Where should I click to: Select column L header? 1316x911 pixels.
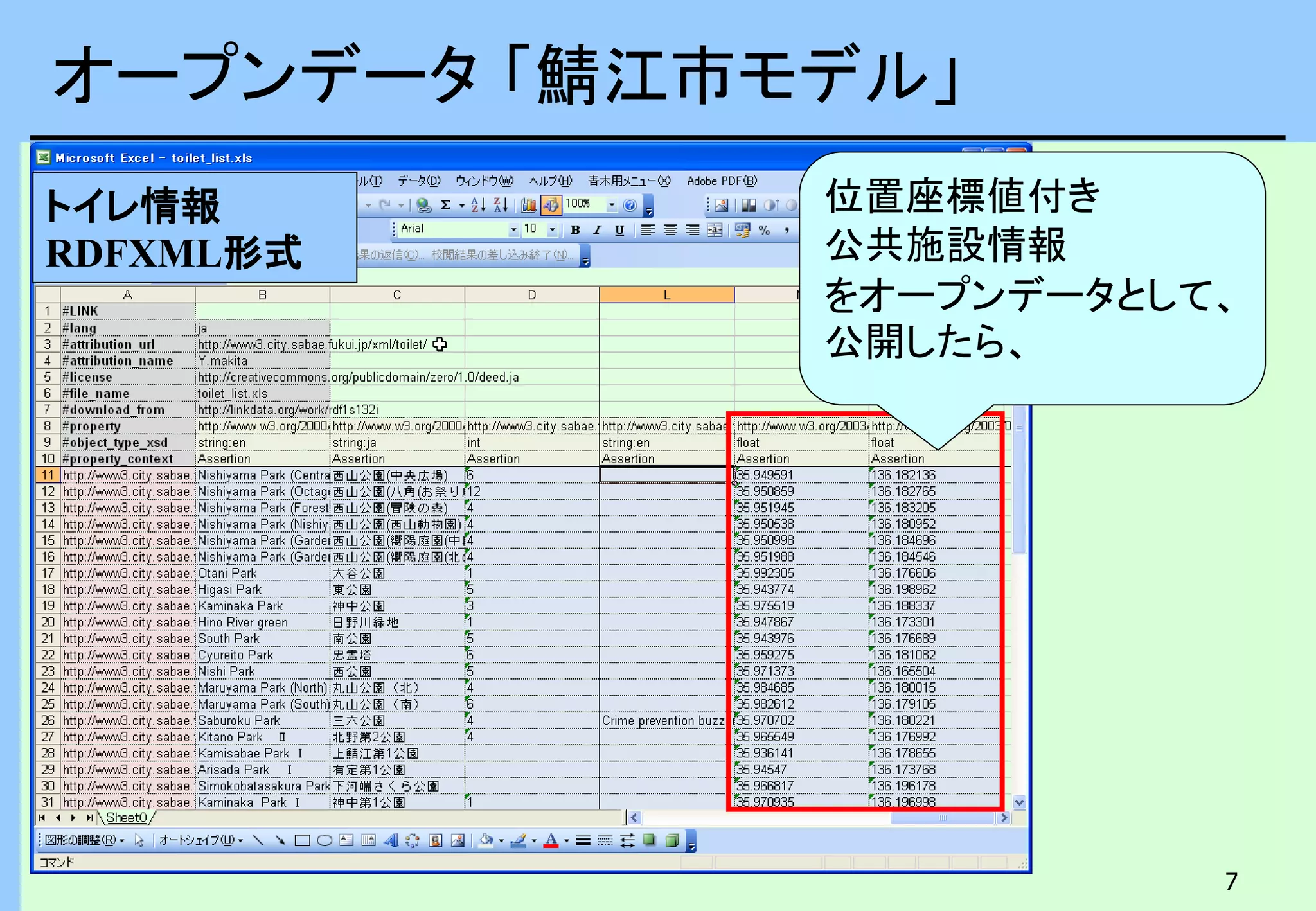point(666,295)
